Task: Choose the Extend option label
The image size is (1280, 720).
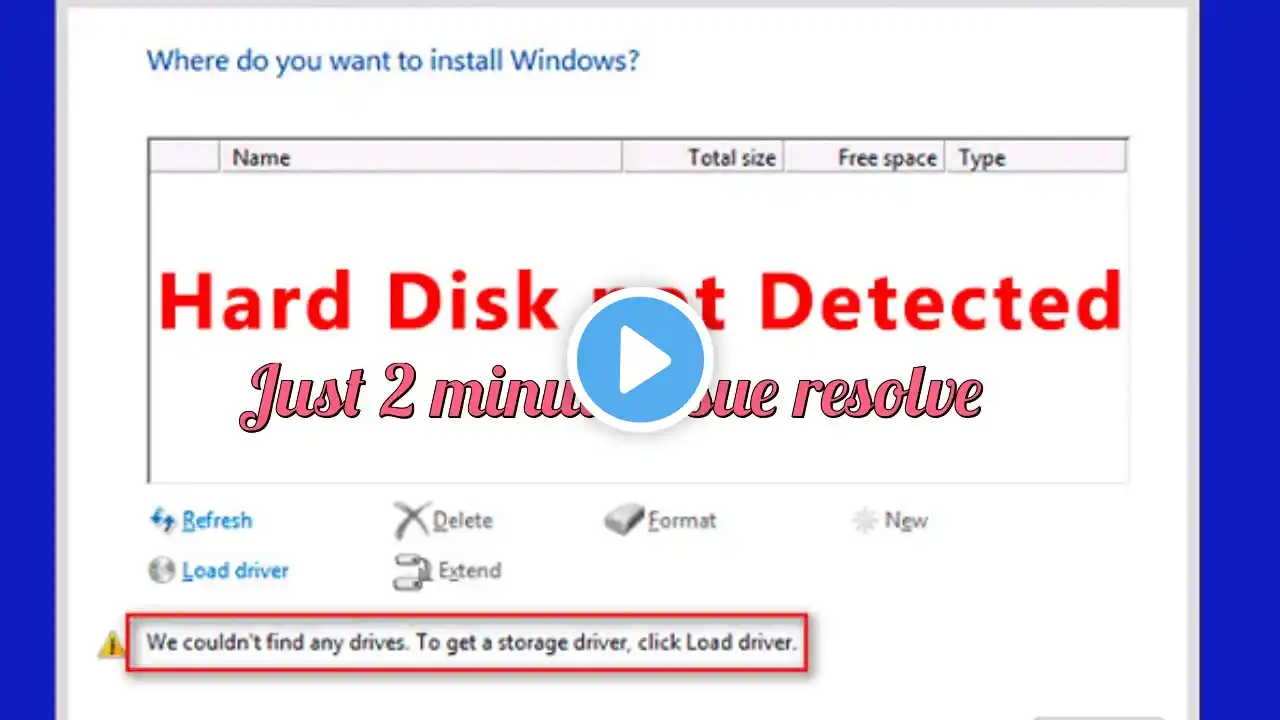Action: click(470, 571)
